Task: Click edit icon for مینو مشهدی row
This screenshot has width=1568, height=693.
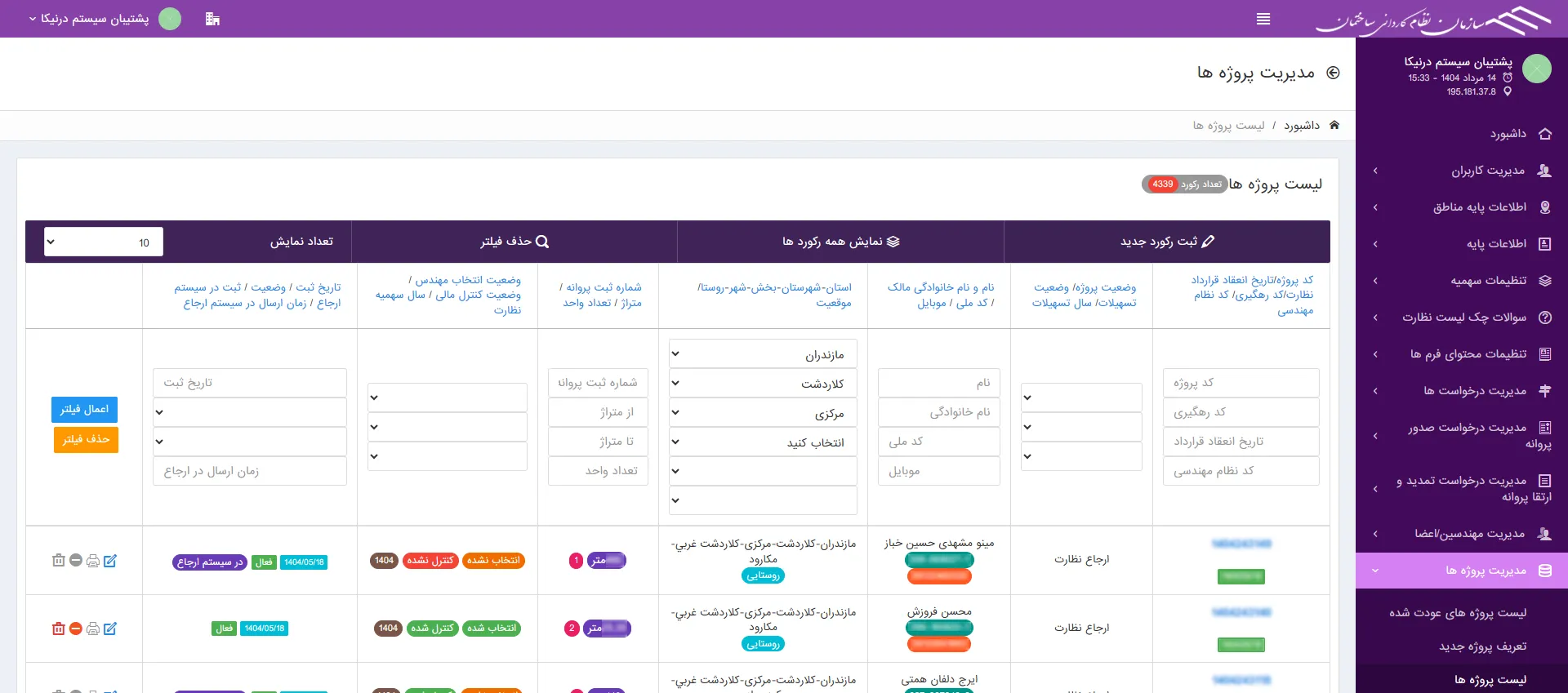Action: (110, 561)
